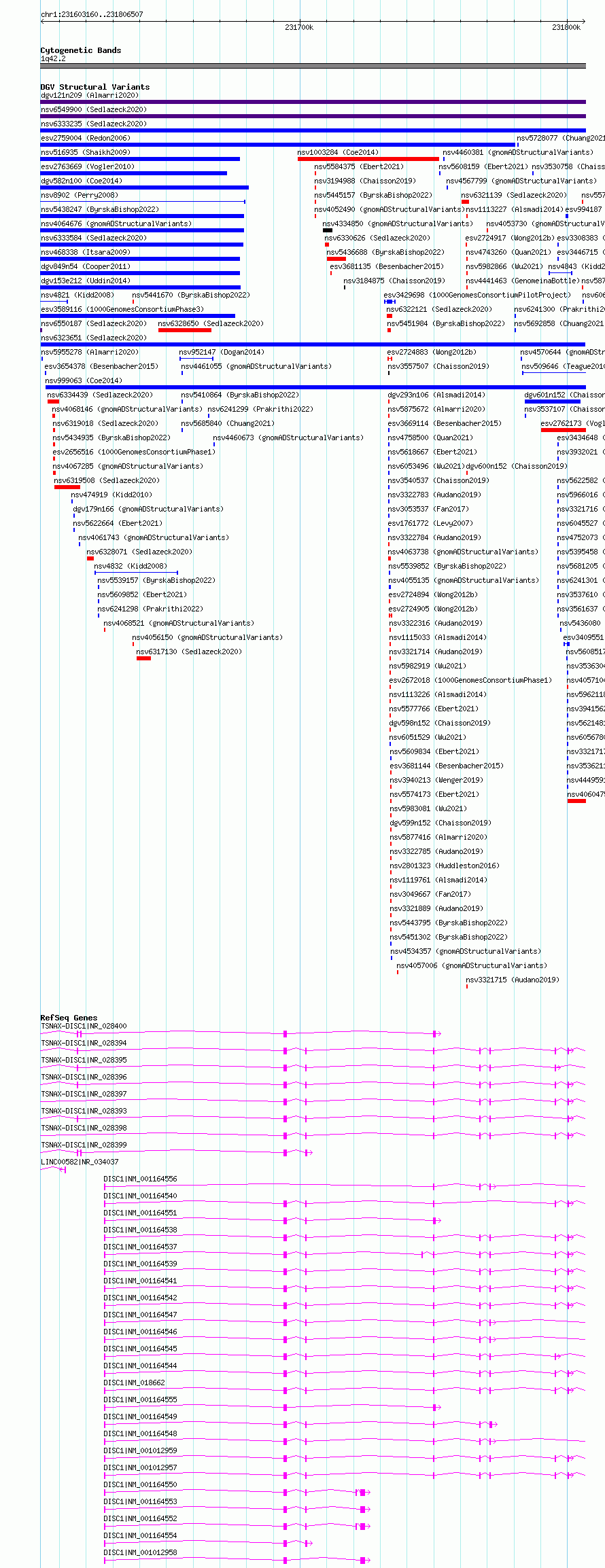Click DISC1|NM_018662 transcript label
This screenshot has height=1568, width=605.
134,1383
